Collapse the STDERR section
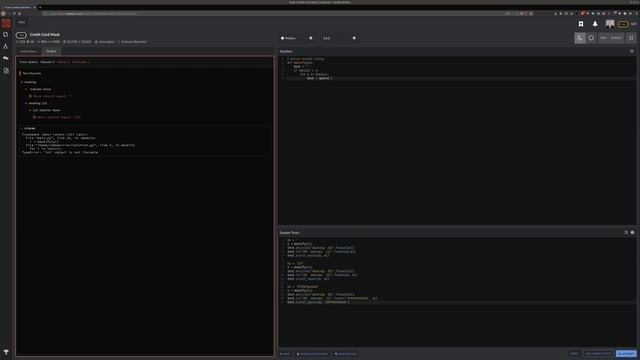The width and height of the screenshot is (640, 360). 28,129
